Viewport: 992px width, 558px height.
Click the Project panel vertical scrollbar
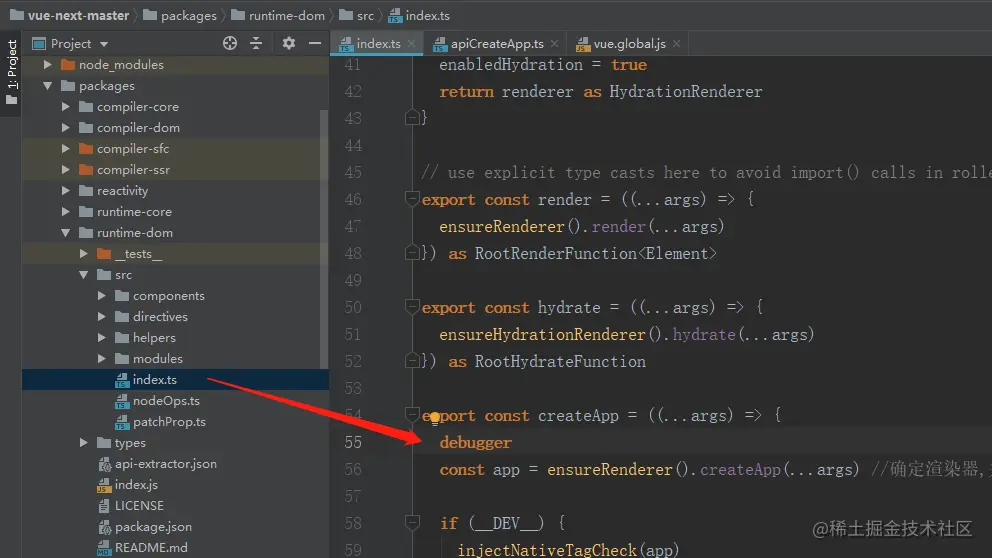tap(325, 239)
